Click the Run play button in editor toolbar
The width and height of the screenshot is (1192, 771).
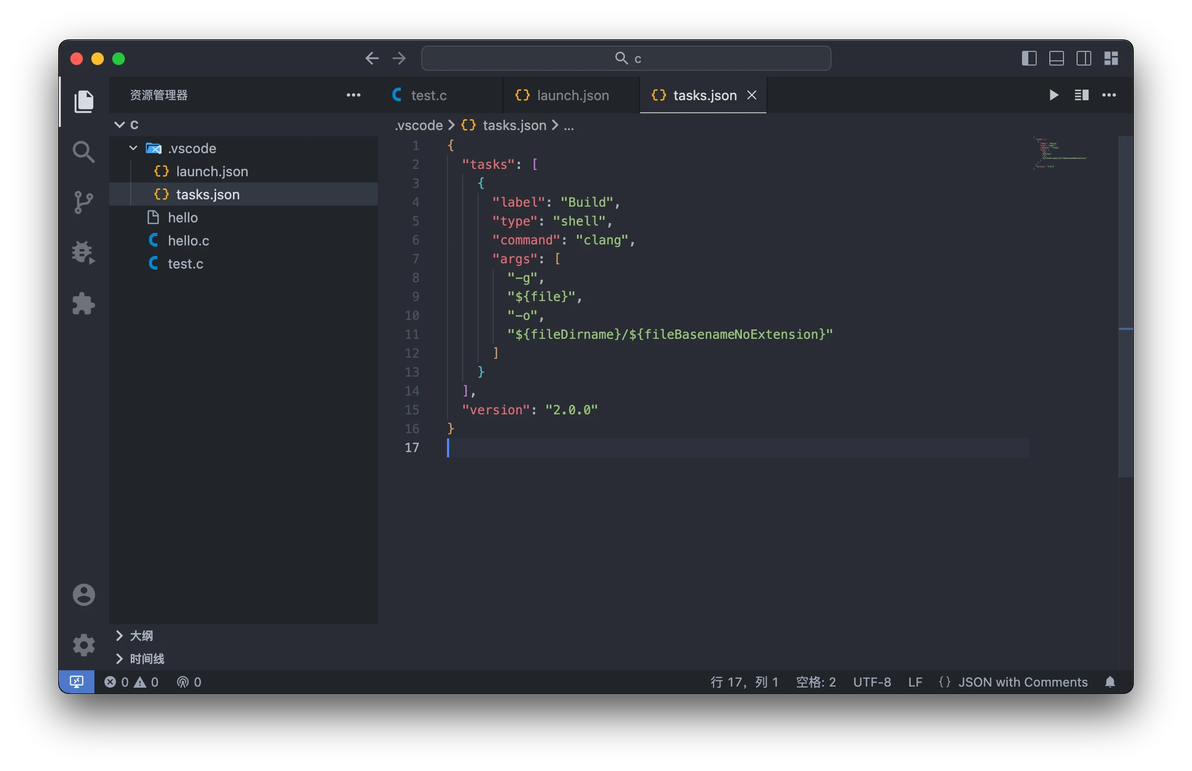(x=1054, y=95)
